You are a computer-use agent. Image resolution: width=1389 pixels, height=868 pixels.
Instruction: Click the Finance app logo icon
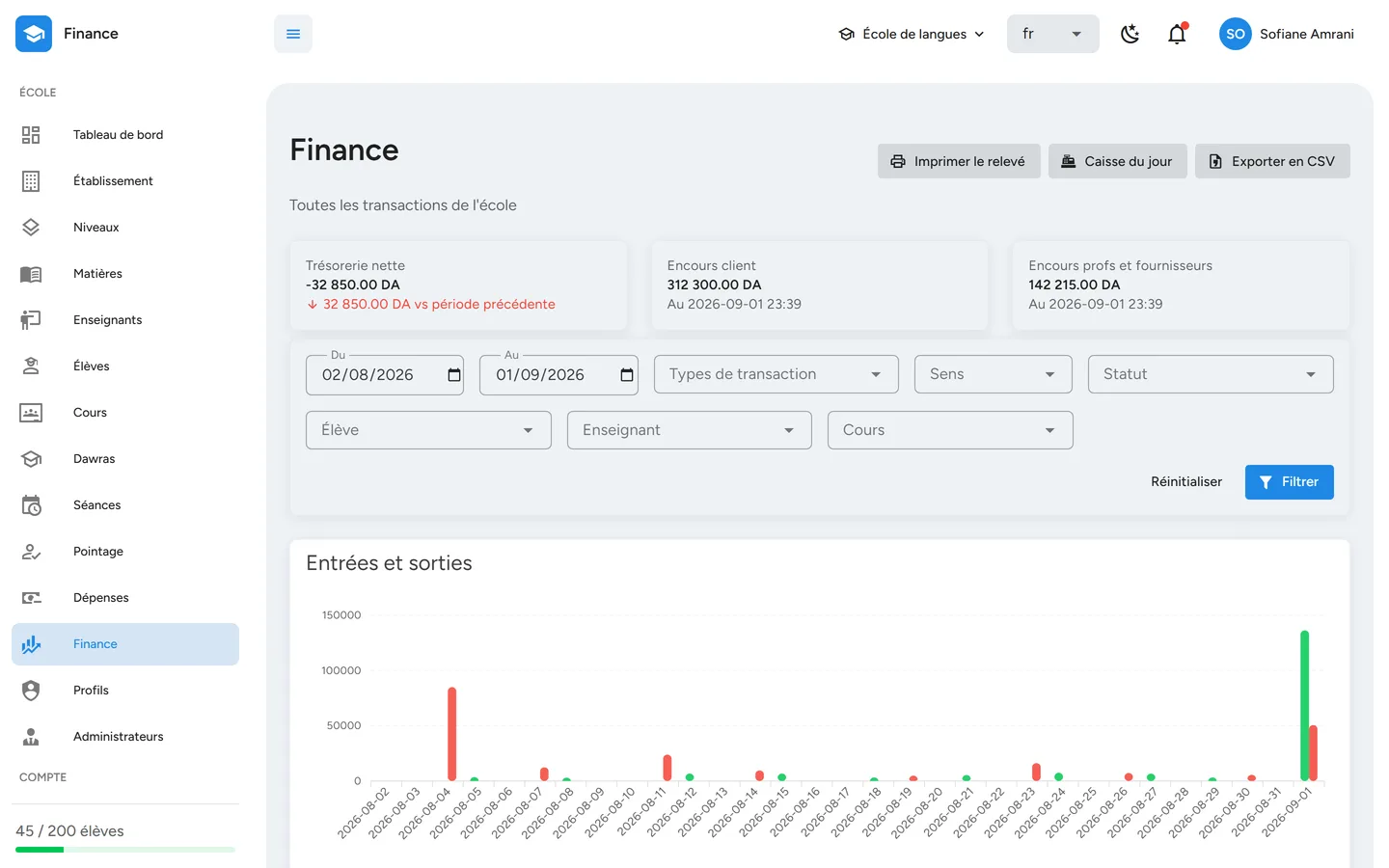34,34
